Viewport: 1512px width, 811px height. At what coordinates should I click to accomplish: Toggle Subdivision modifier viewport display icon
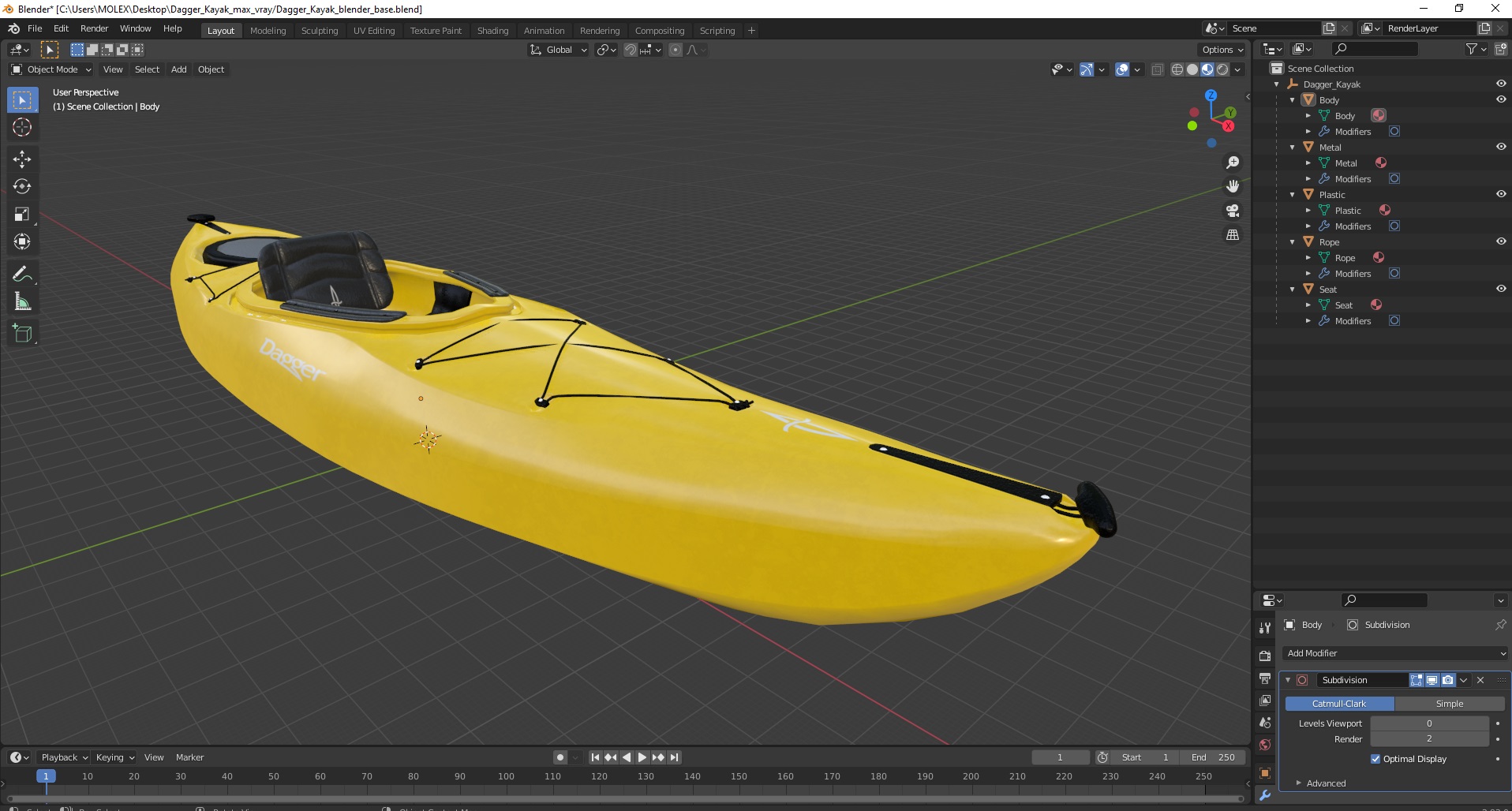coord(1432,680)
